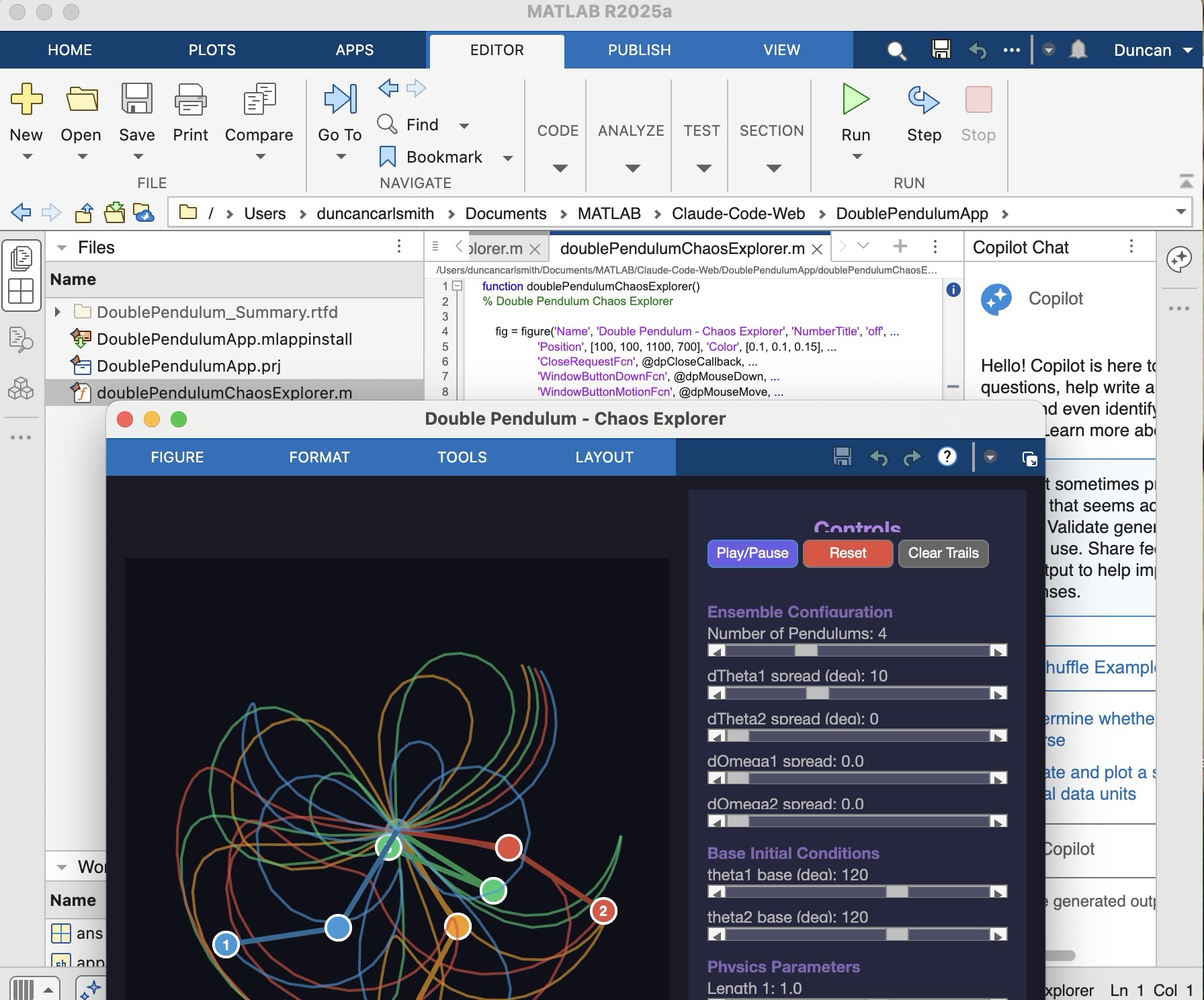Click the Open folder icon
The image size is (1204, 1000).
click(x=81, y=99)
